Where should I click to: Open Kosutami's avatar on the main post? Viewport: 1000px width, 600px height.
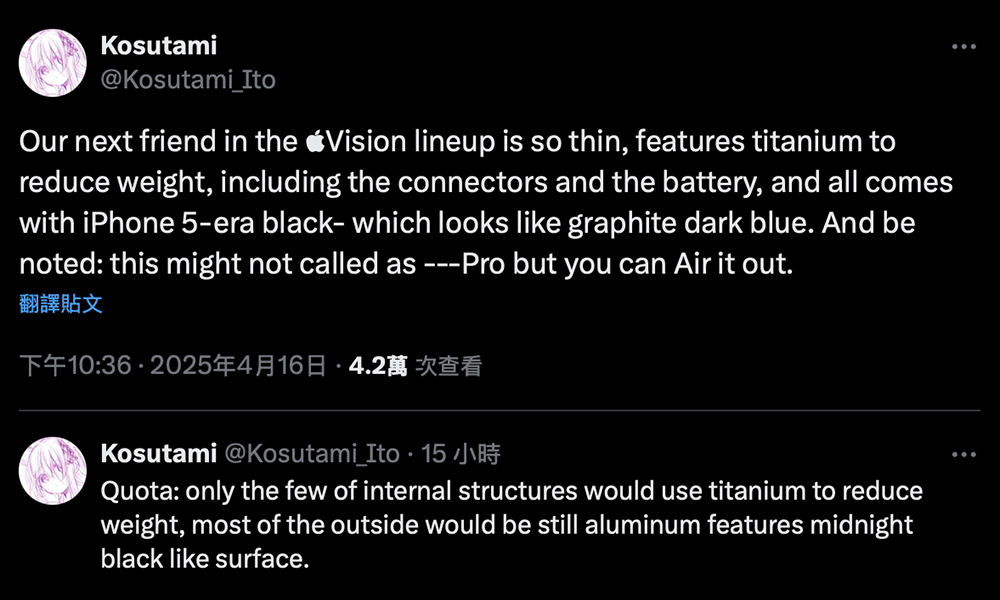pyautogui.click(x=52, y=62)
